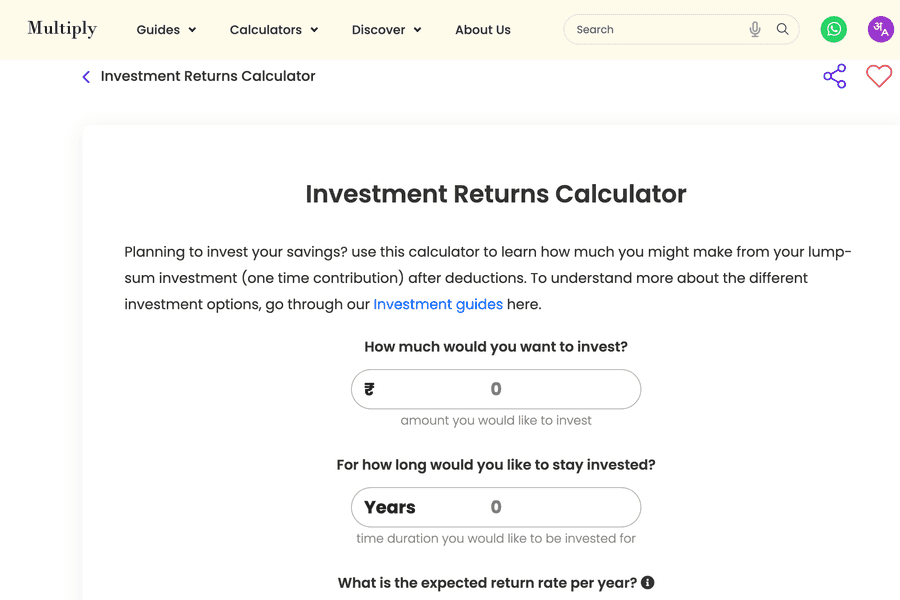Click the Years label inside duration field
This screenshot has width=900, height=600.
(390, 508)
